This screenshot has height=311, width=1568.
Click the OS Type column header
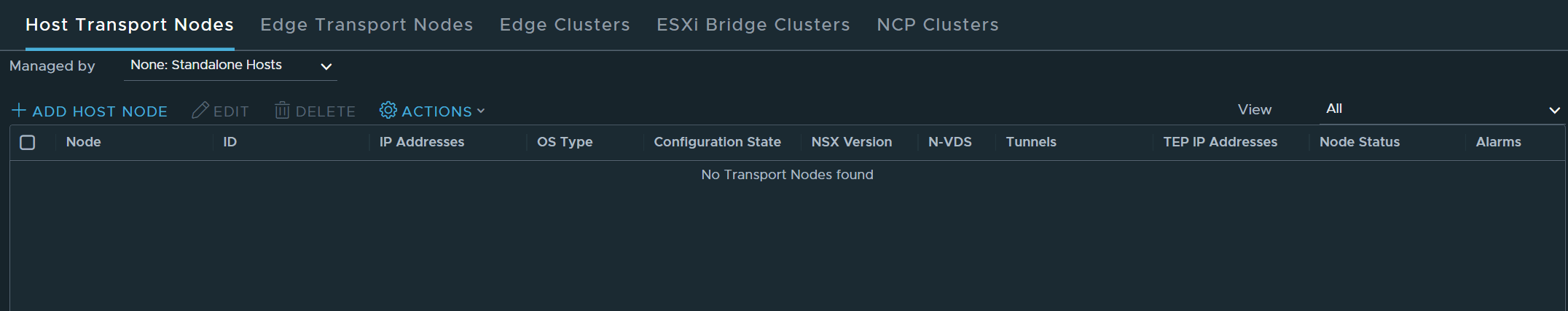(x=565, y=142)
